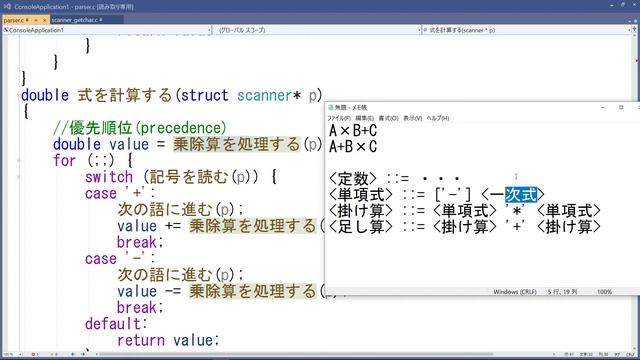640x360 pixels.
Task: Click the default: label in code
Action: point(116,324)
